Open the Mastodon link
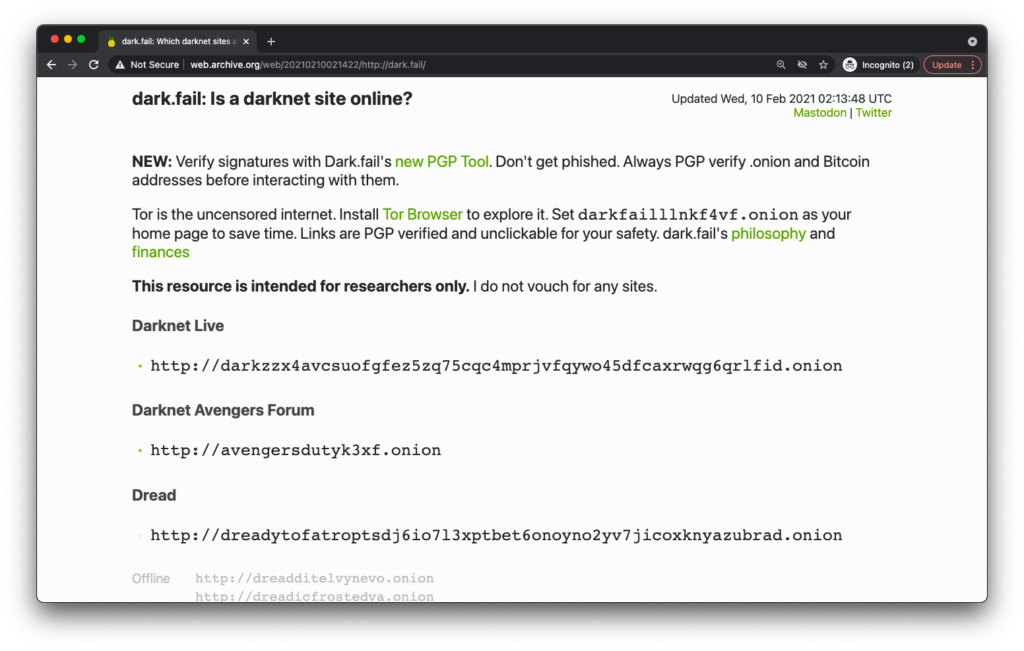1024x651 pixels. pos(820,113)
